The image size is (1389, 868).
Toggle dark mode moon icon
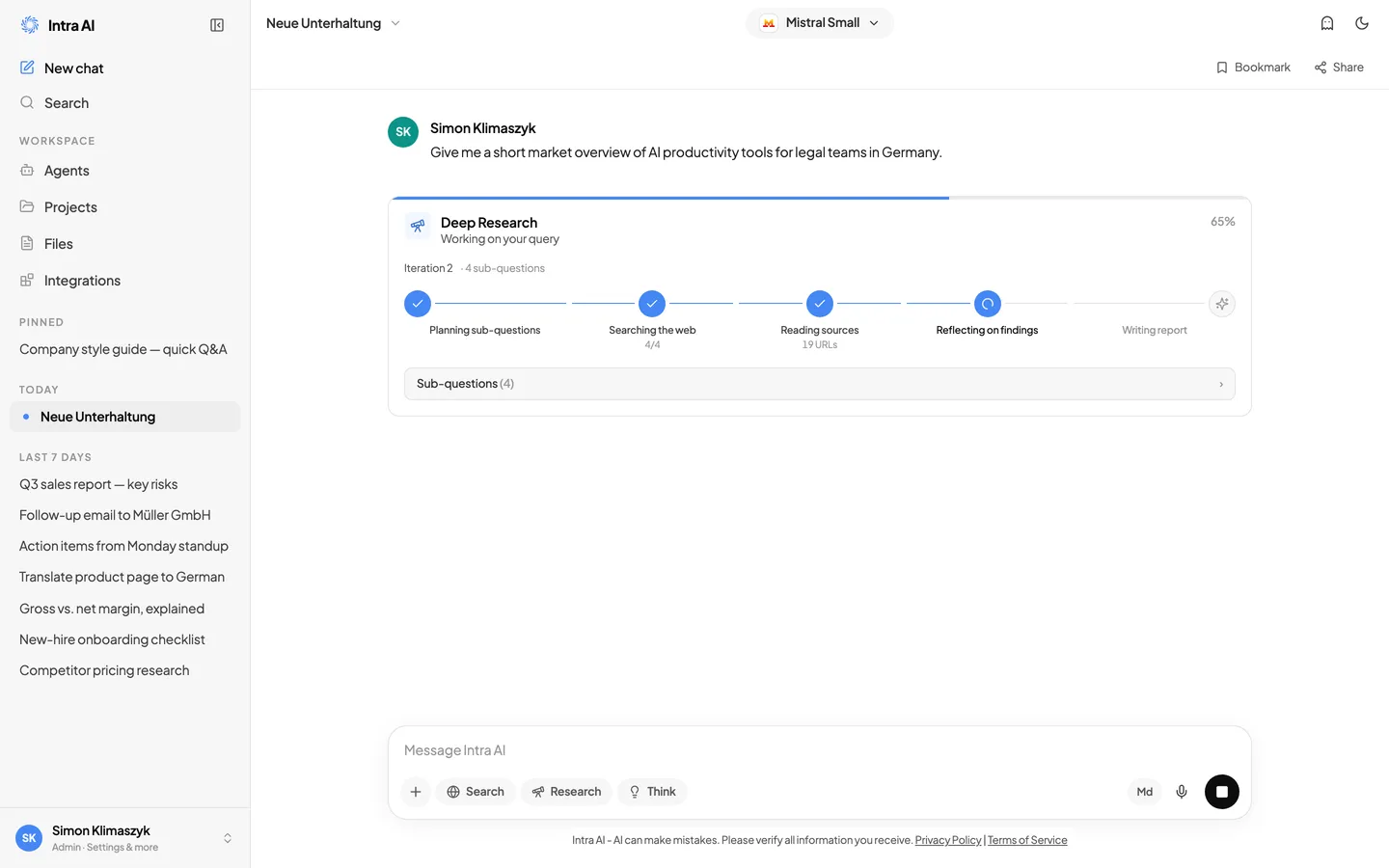tap(1362, 23)
